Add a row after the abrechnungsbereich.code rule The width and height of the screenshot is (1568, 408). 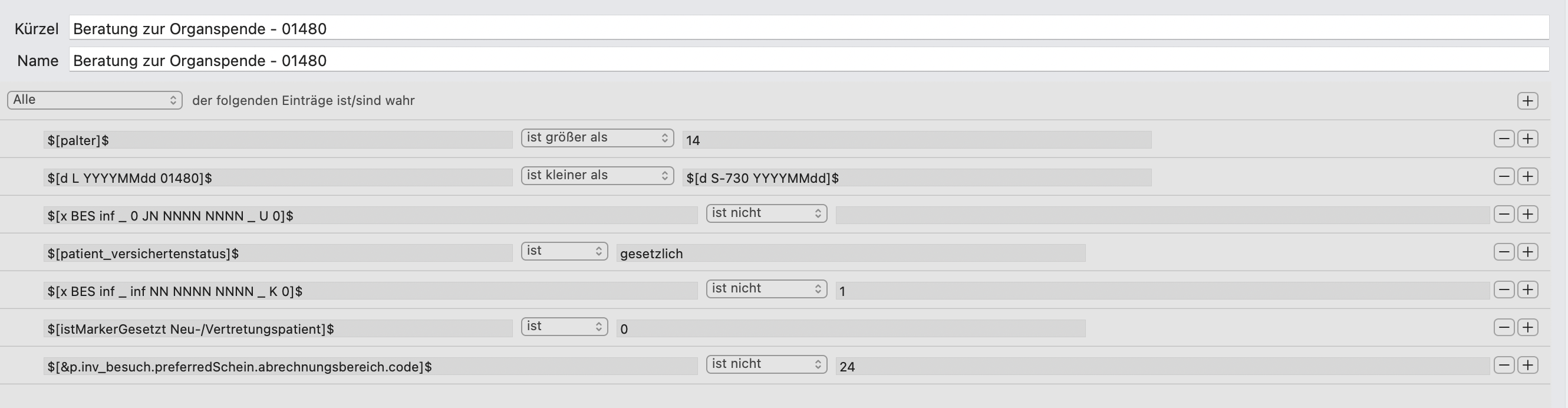pyautogui.click(x=1527, y=366)
